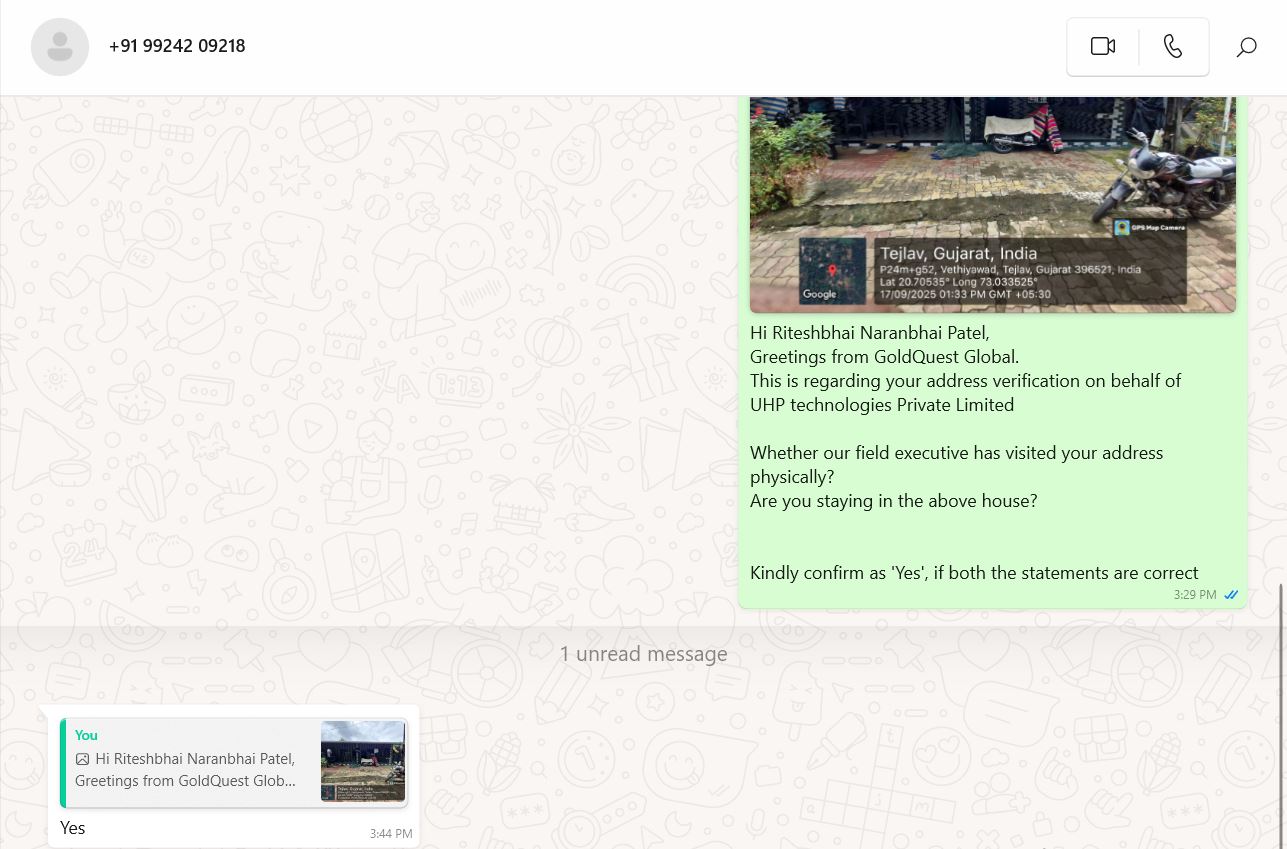The width and height of the screenshot is (1287, 849).
Task: Click the 3:29 PM timestamp
Action: point(1194,595)
